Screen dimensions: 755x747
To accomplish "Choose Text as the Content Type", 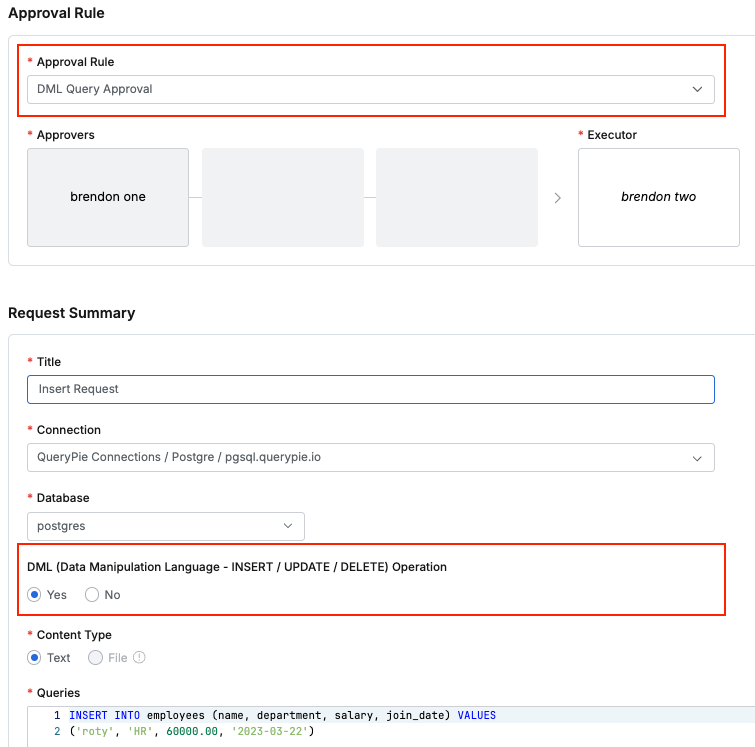I will pyautogui.click(x=35, y=658).
